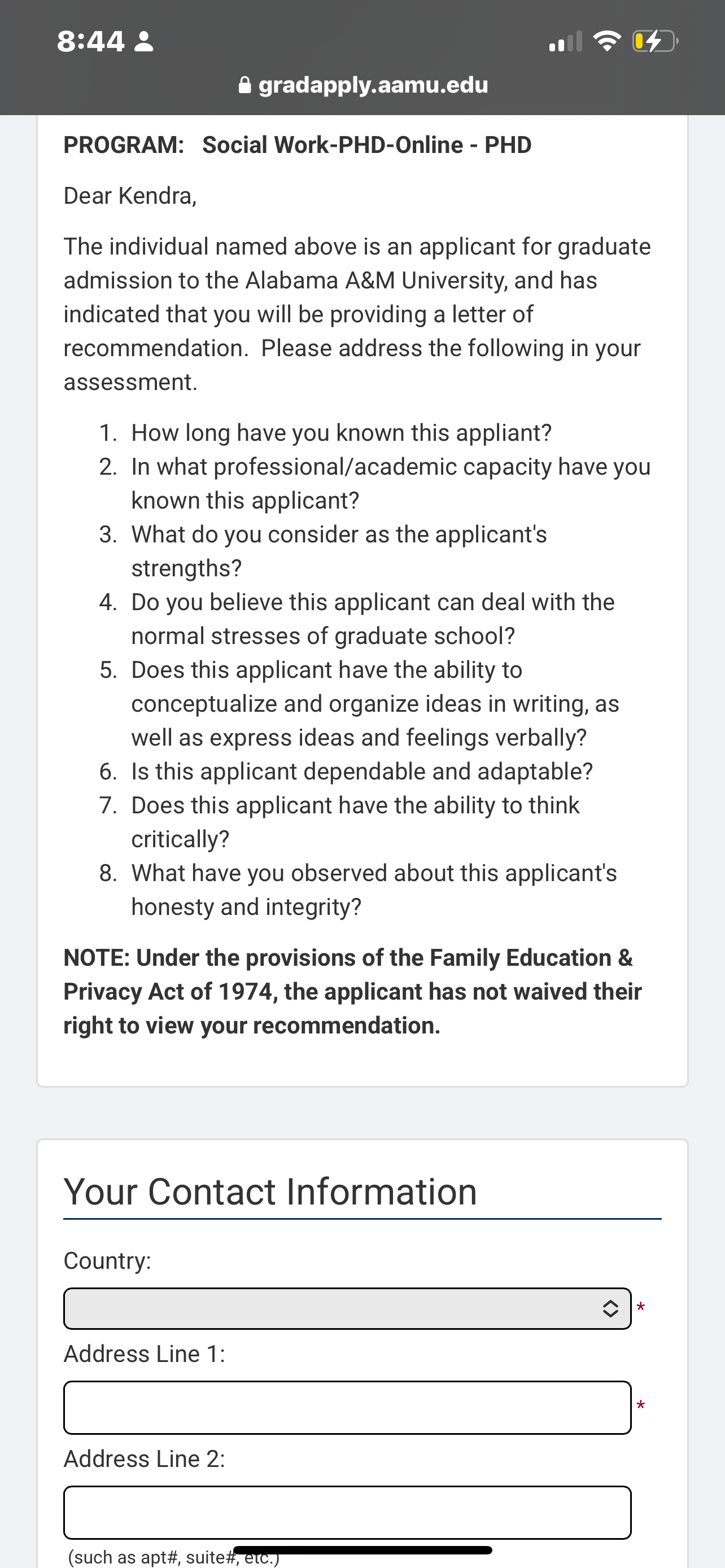Click the red asterisk beside Address Line 1
The height and width of the screenshot is (1568, 725).
point(640,1406)
